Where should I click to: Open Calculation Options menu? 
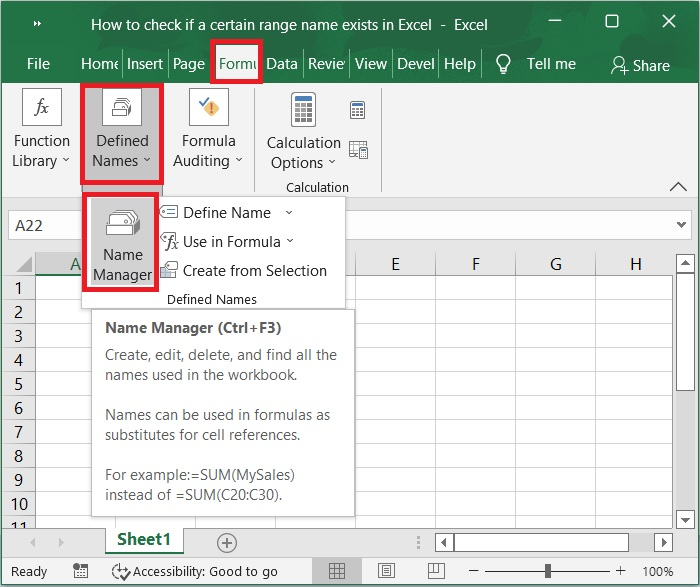(x=304, y=133)
